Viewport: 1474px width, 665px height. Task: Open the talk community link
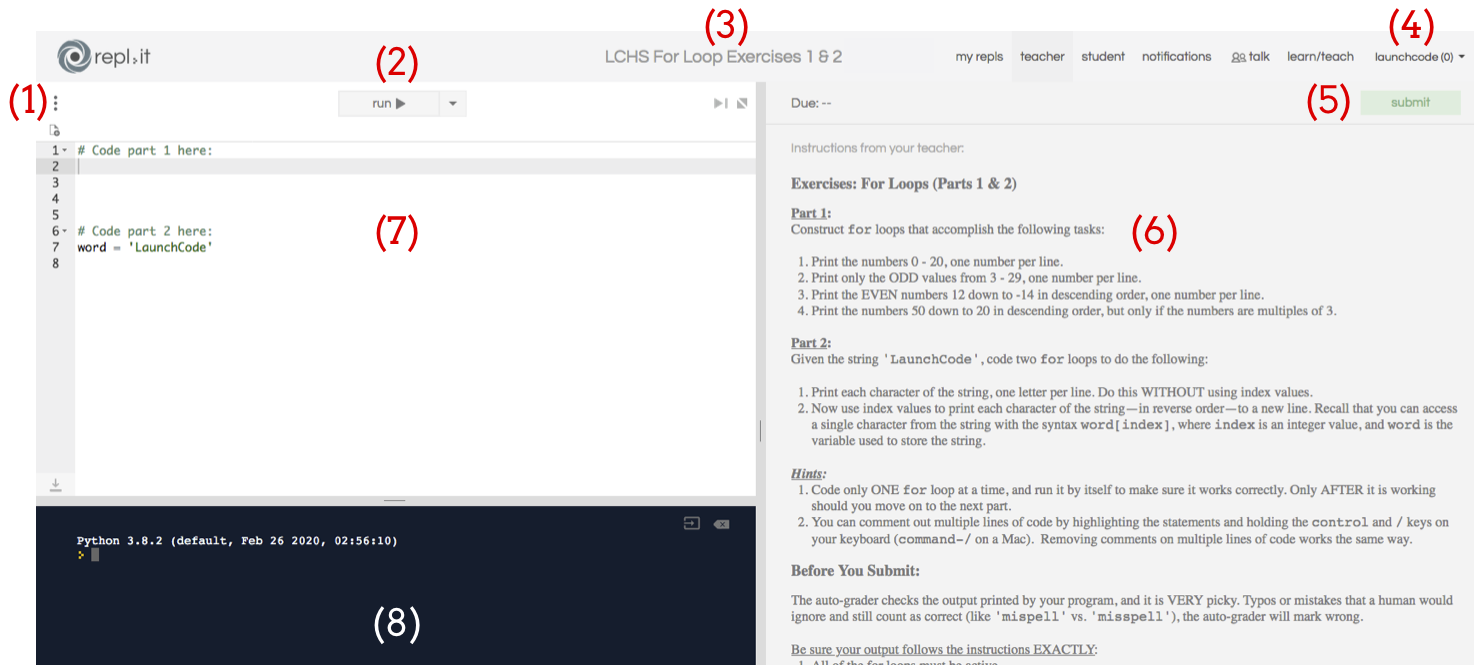coord(1250,57)
